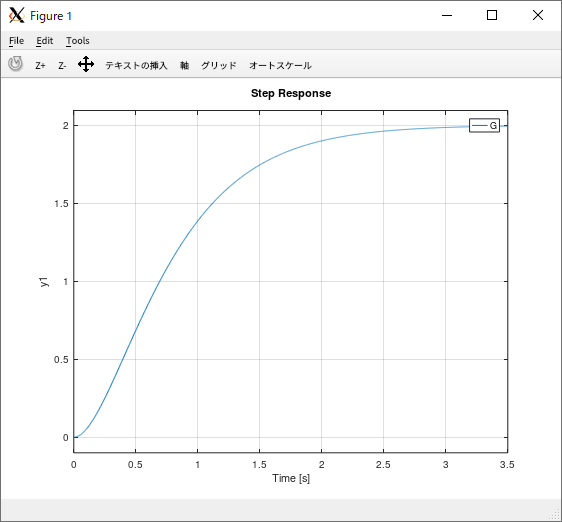
Task: Click the Octave figure icon in title bar
Action: pos(17,15)
